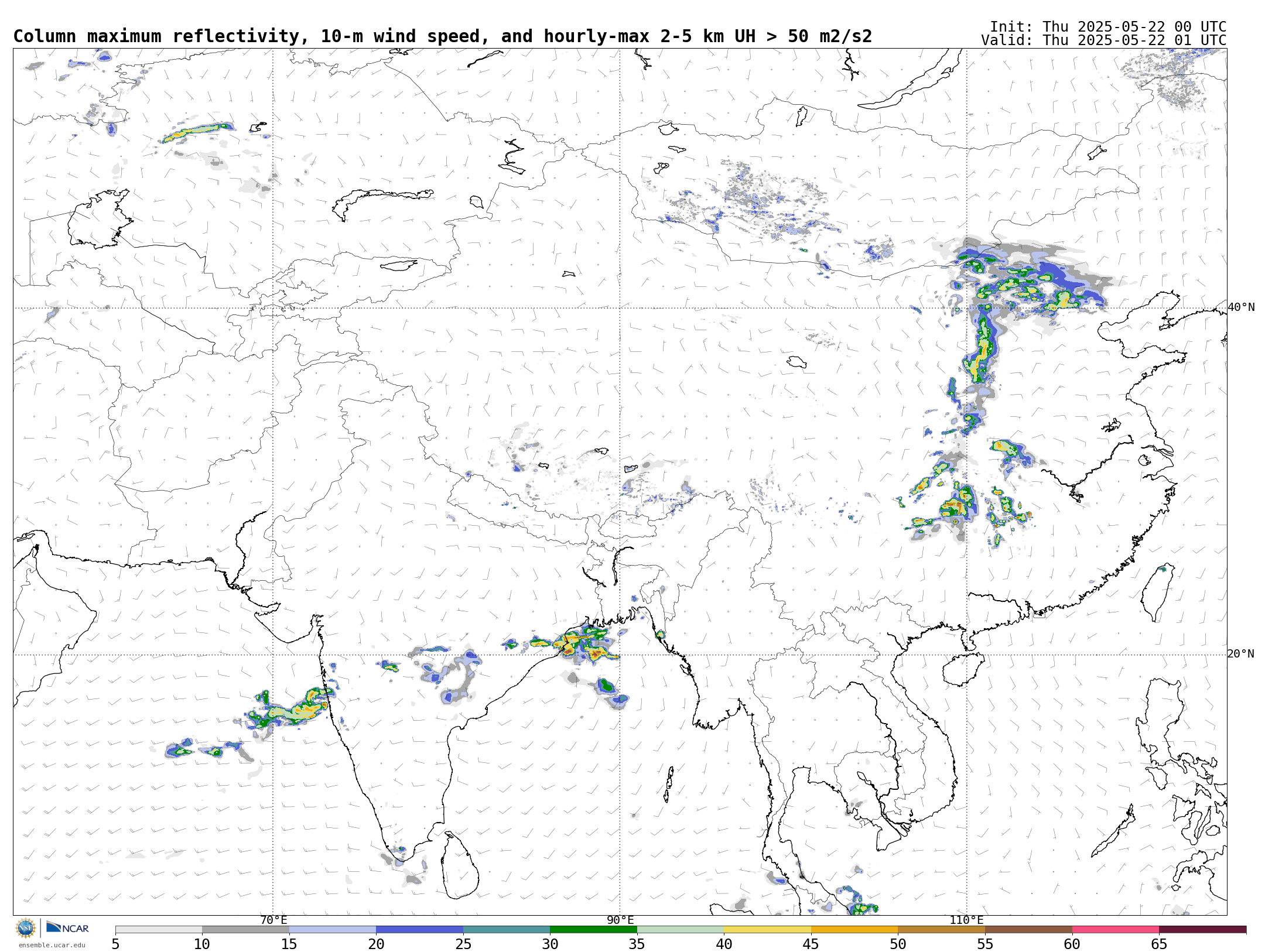Click the colorbar tick label '45'
Viewport: 1265px width, 952px height.
(811, 944)
